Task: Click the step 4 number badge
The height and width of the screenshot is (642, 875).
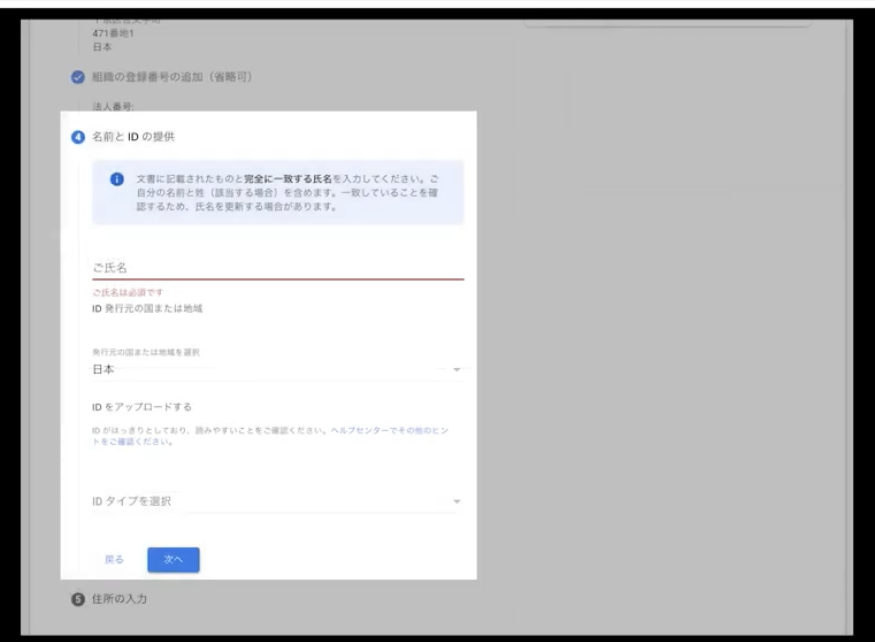Action: click(x=79, y=136)
